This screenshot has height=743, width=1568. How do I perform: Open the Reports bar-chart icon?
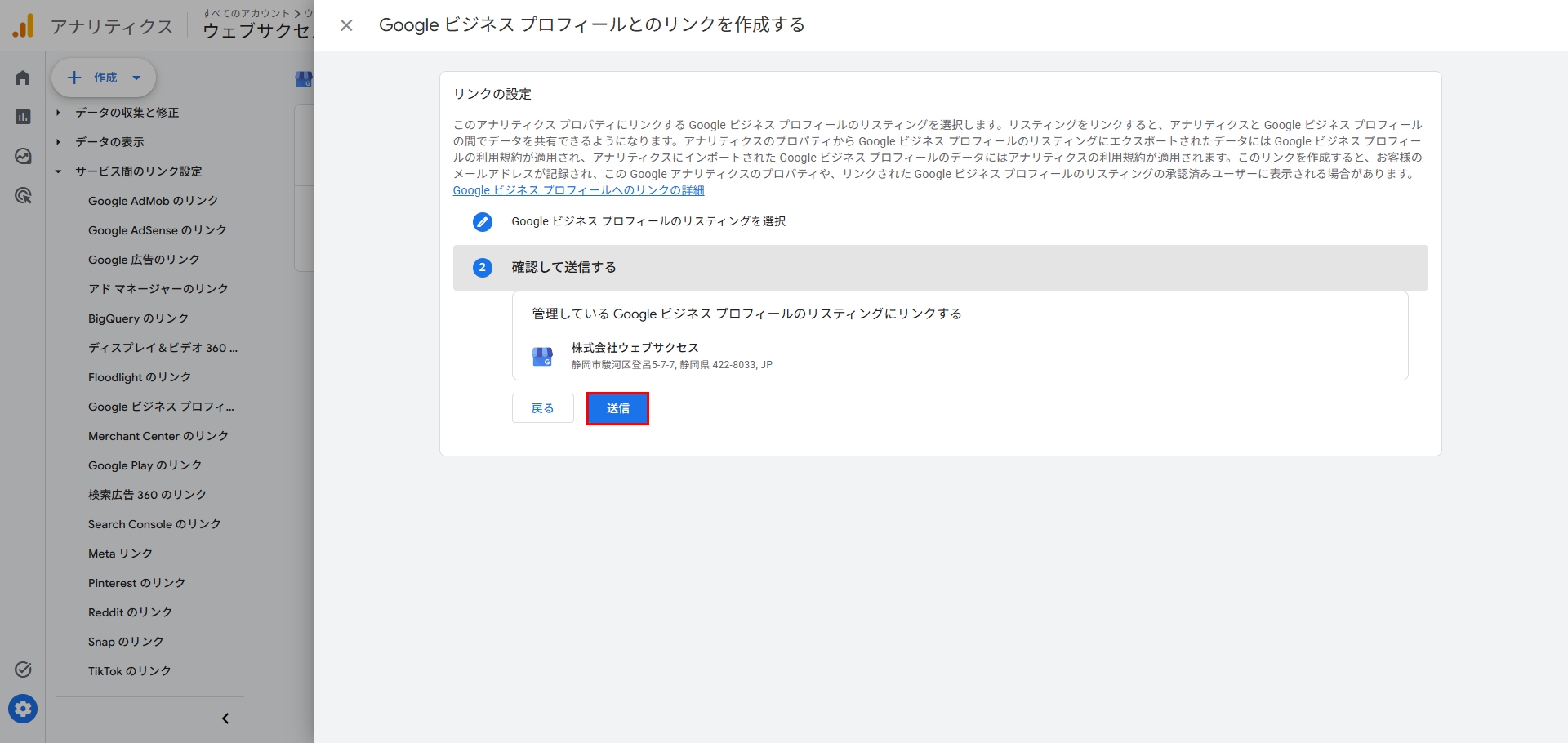[23, 117]
